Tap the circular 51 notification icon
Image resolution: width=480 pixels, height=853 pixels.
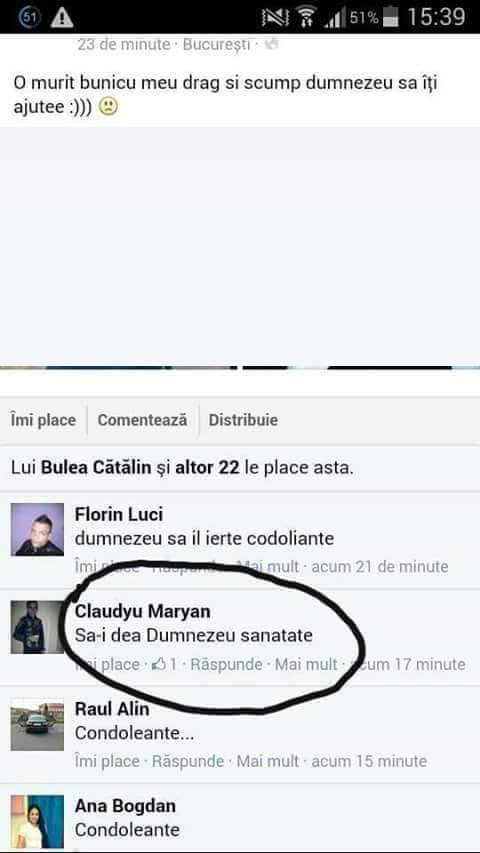tap(29, 17)
